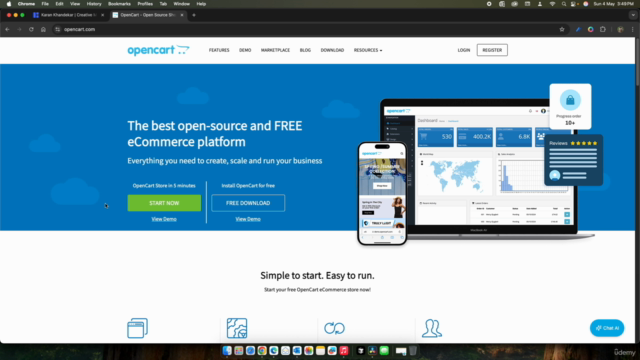Click the Wi-Fi icon in the menu bar
Viewport: 640px width, 360px height.
click(552, 4)
